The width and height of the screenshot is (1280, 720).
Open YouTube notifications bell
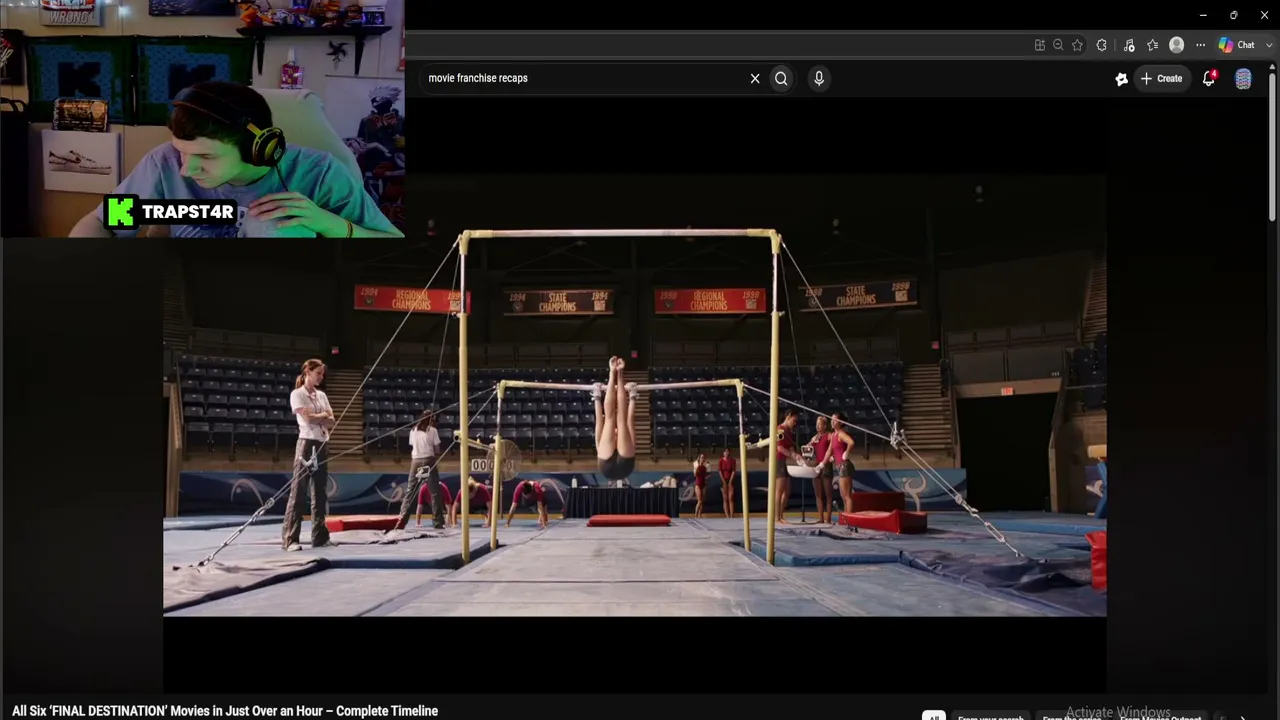pos(1209,78)
